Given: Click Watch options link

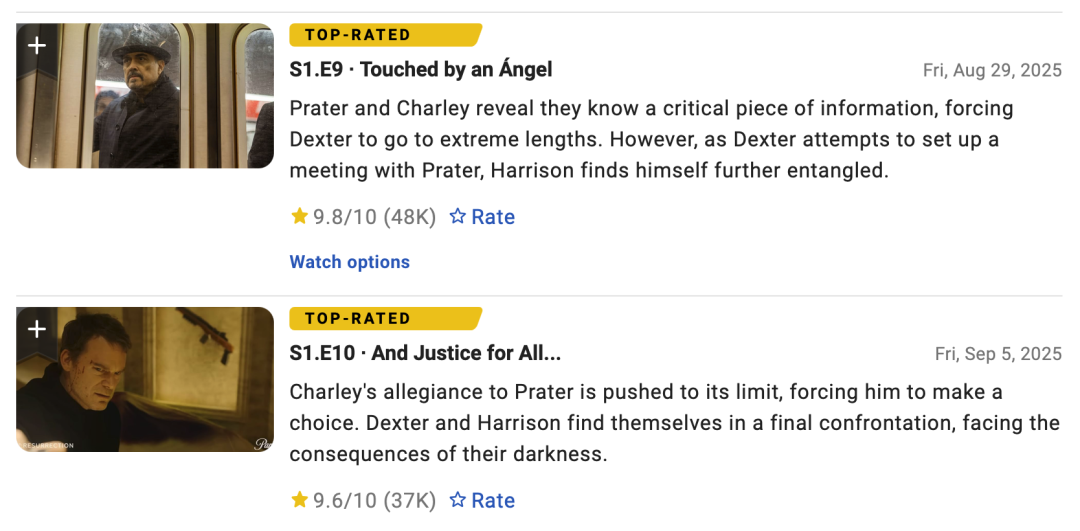Looking at the screenshot, I should tap(350, 262).
